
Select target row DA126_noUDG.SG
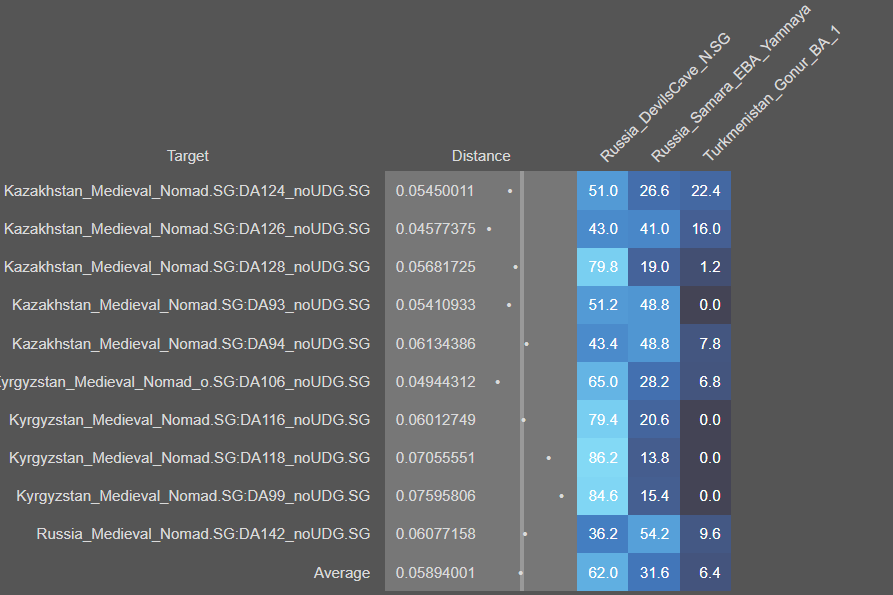click(187, 229)
